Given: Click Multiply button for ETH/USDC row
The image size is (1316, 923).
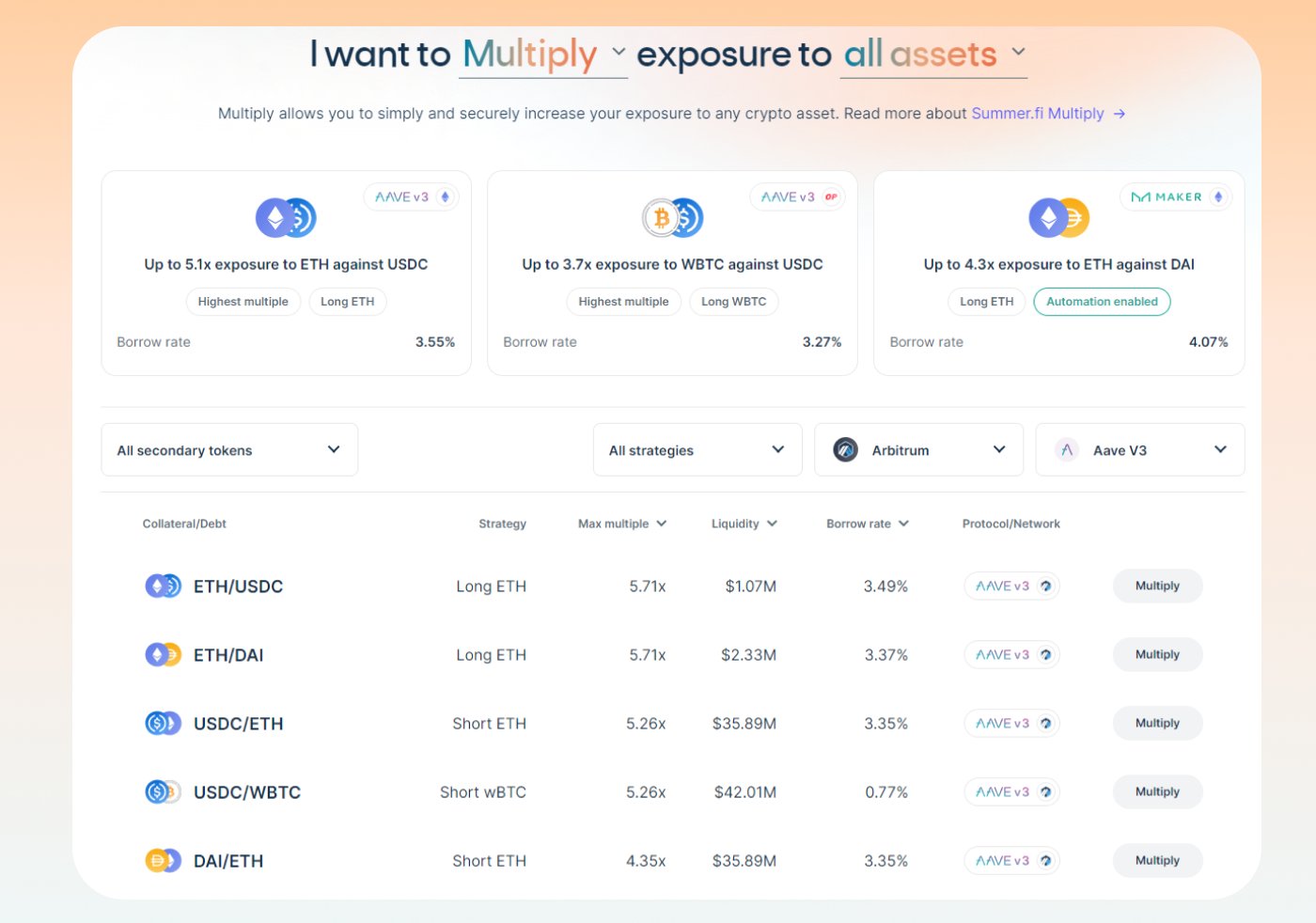Looking at the screenshot, I should [1157, 587].
